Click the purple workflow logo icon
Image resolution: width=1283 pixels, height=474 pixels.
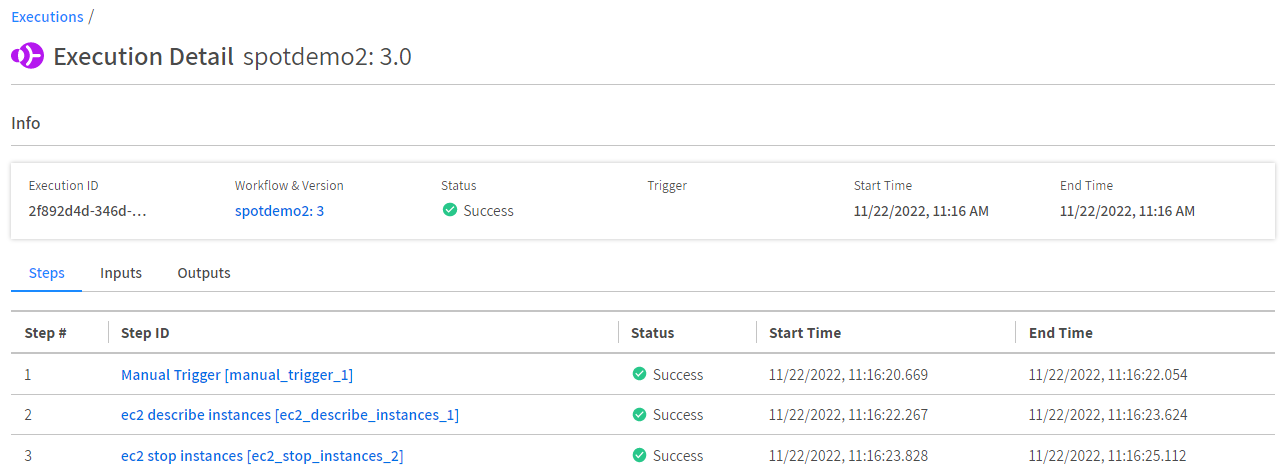27,56
